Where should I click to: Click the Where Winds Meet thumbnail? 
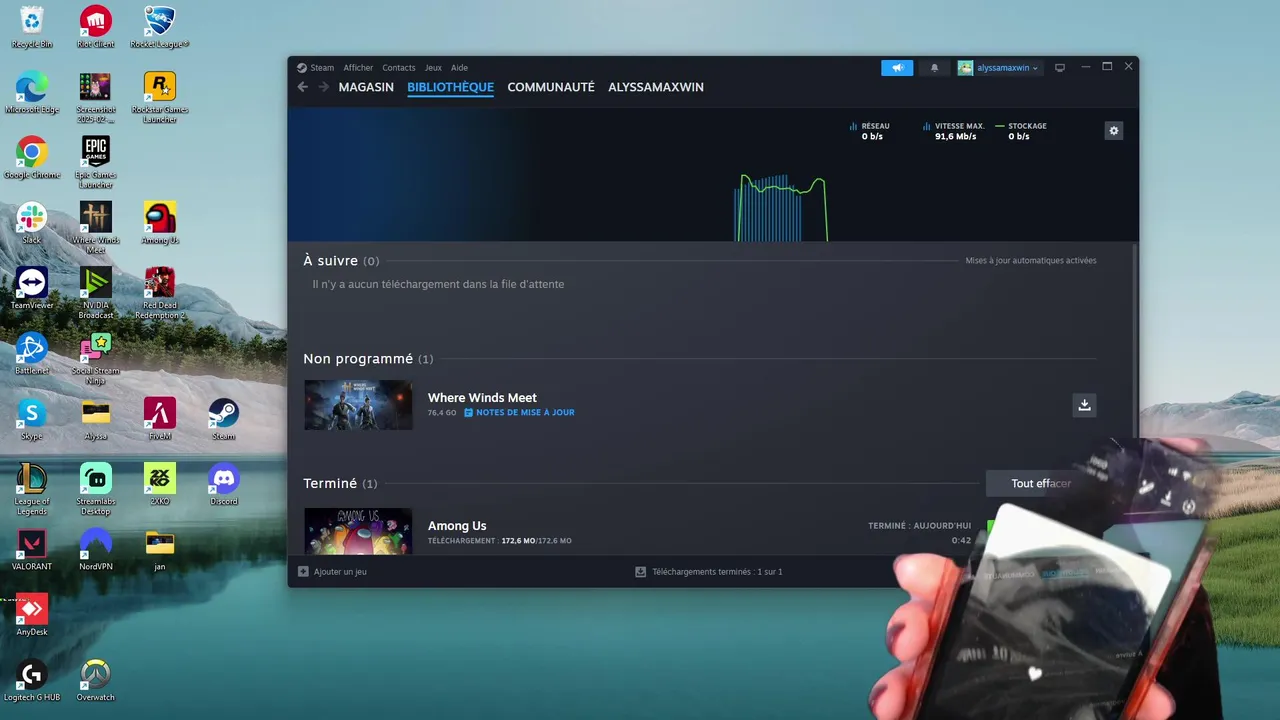pyautogui.click(x=358, y=405)
